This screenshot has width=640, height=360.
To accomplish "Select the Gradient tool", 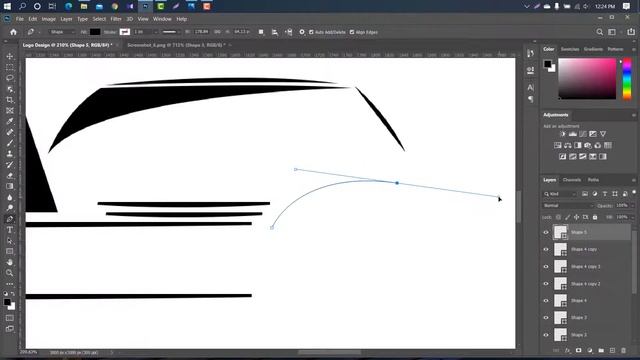I will tap(10, 187).
